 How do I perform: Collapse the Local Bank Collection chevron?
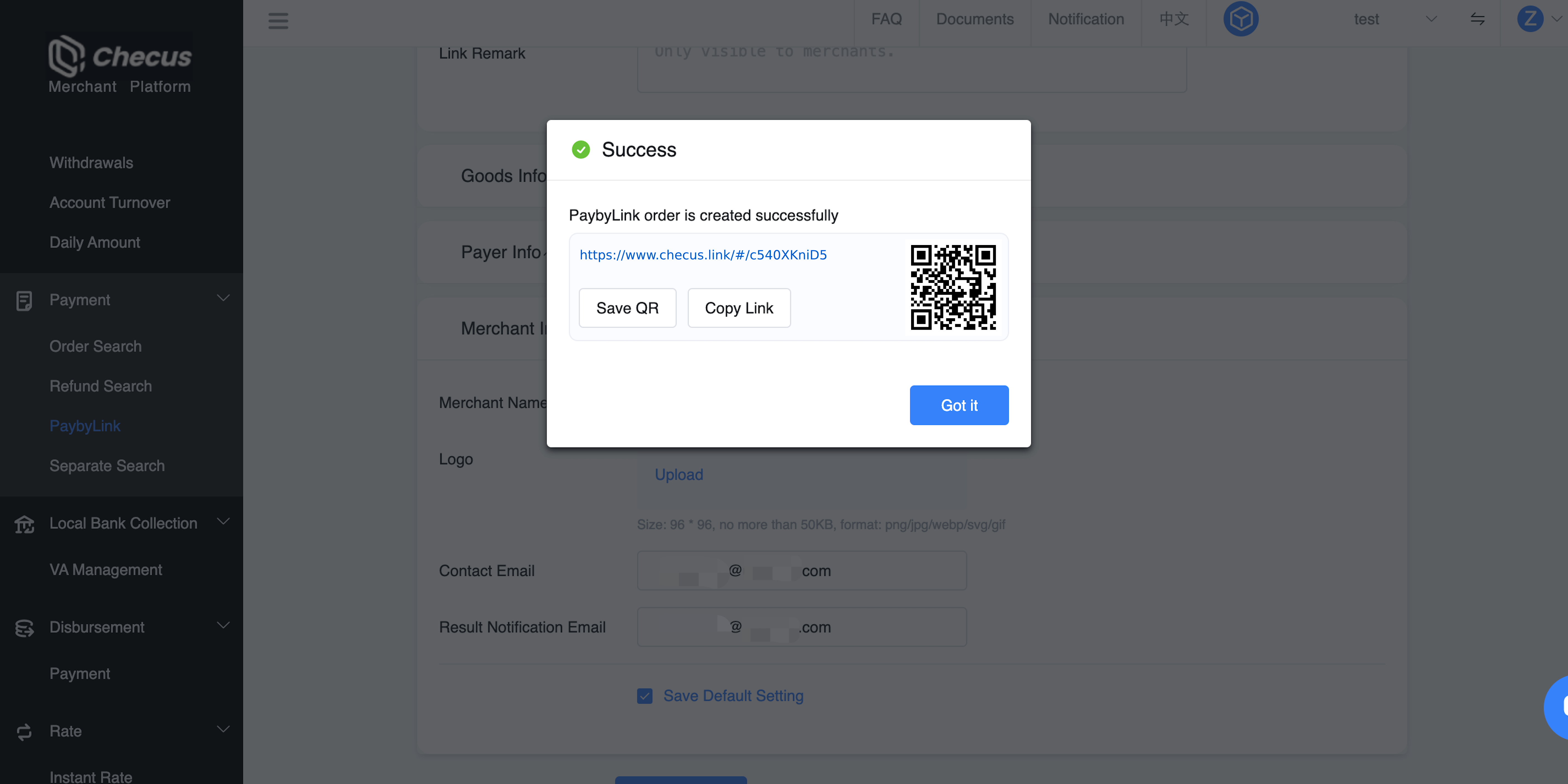coord(223,522)
